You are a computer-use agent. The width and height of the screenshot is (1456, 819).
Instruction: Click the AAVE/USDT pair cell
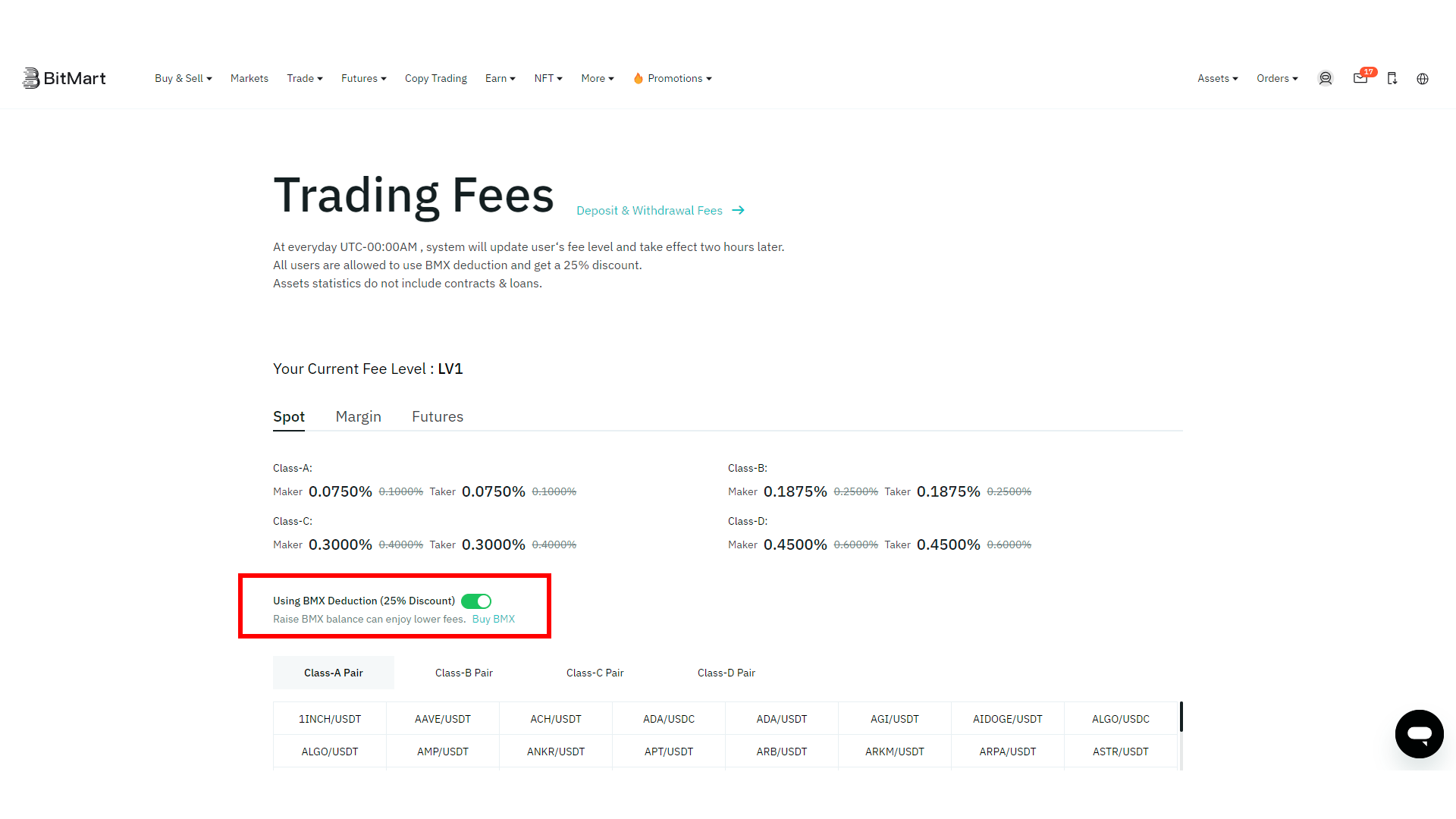[x=443, y=719]
